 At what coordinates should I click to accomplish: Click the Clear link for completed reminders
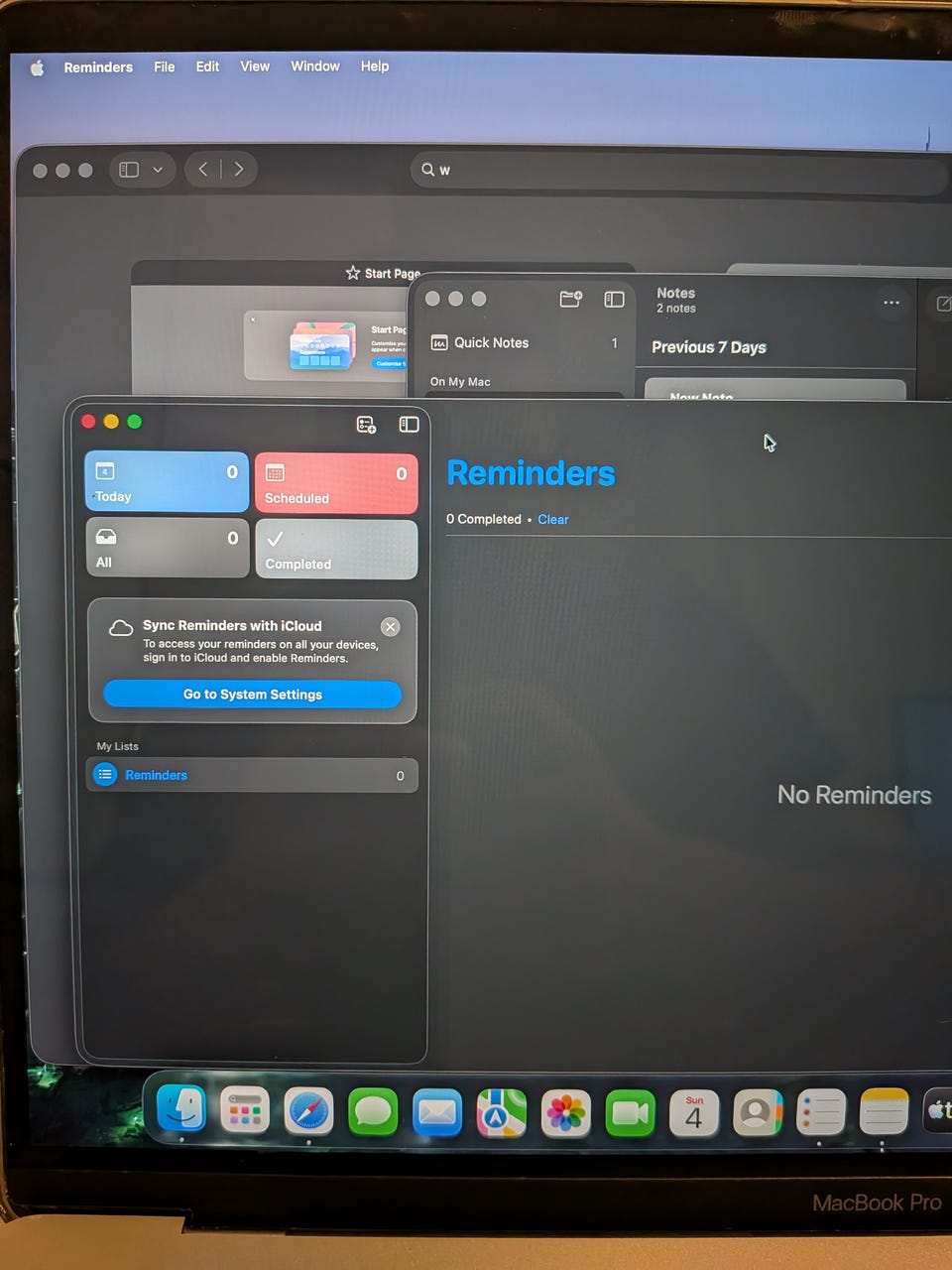(553, 520)
